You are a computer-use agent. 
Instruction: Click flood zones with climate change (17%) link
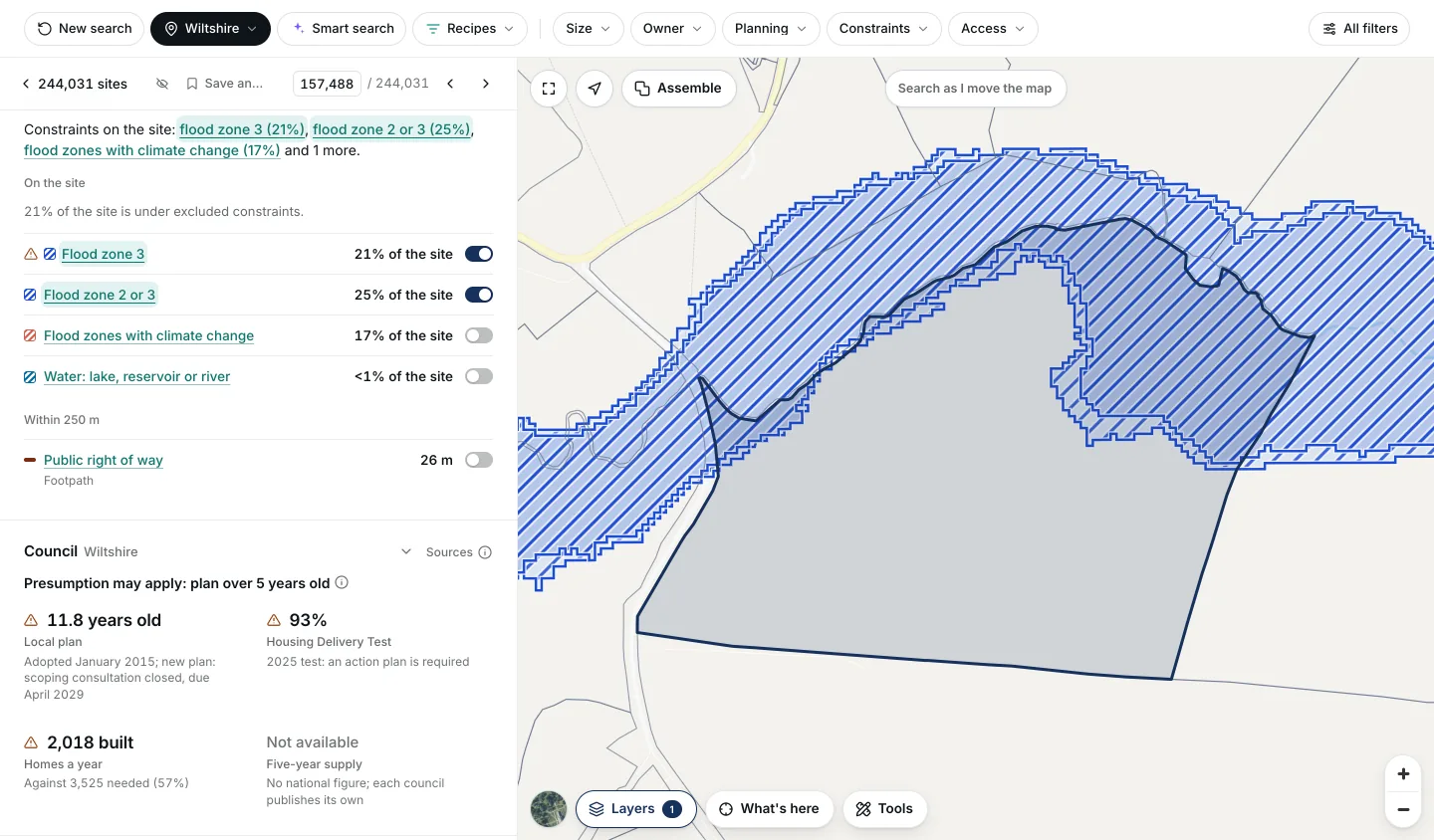(152, 150)
